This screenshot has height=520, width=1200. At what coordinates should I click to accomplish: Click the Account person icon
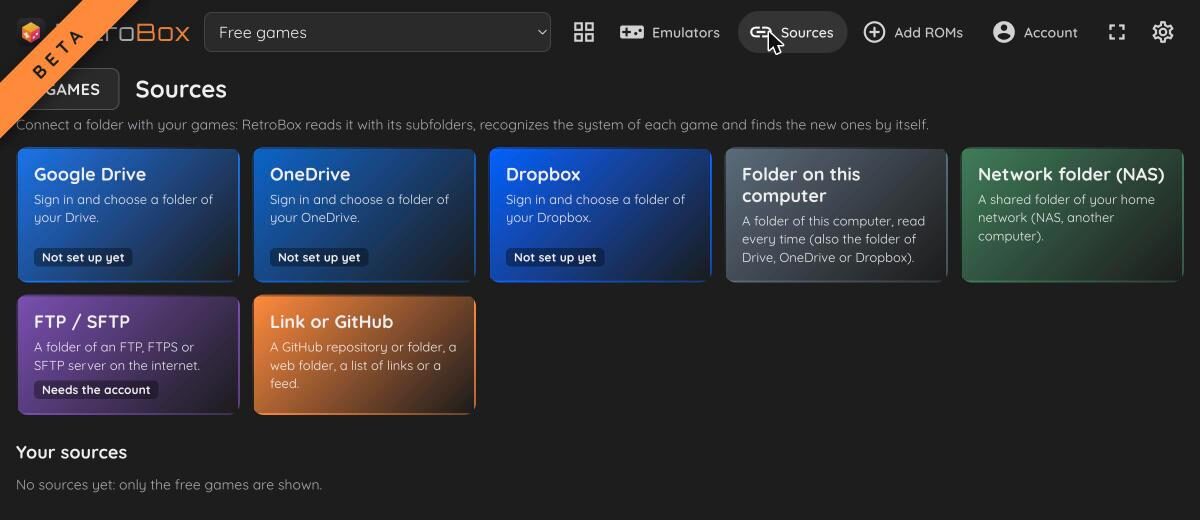pos(1004,32)
